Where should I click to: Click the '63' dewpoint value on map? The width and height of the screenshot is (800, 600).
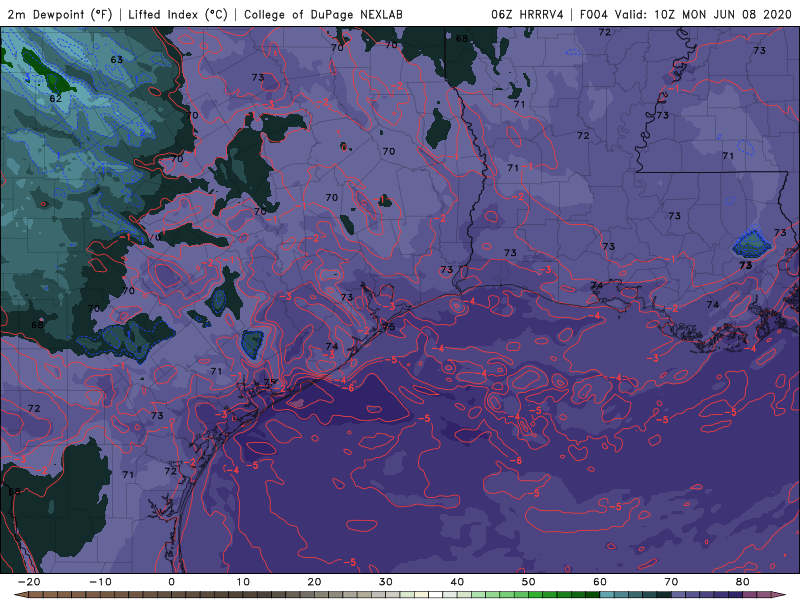[x=117, y=60]
